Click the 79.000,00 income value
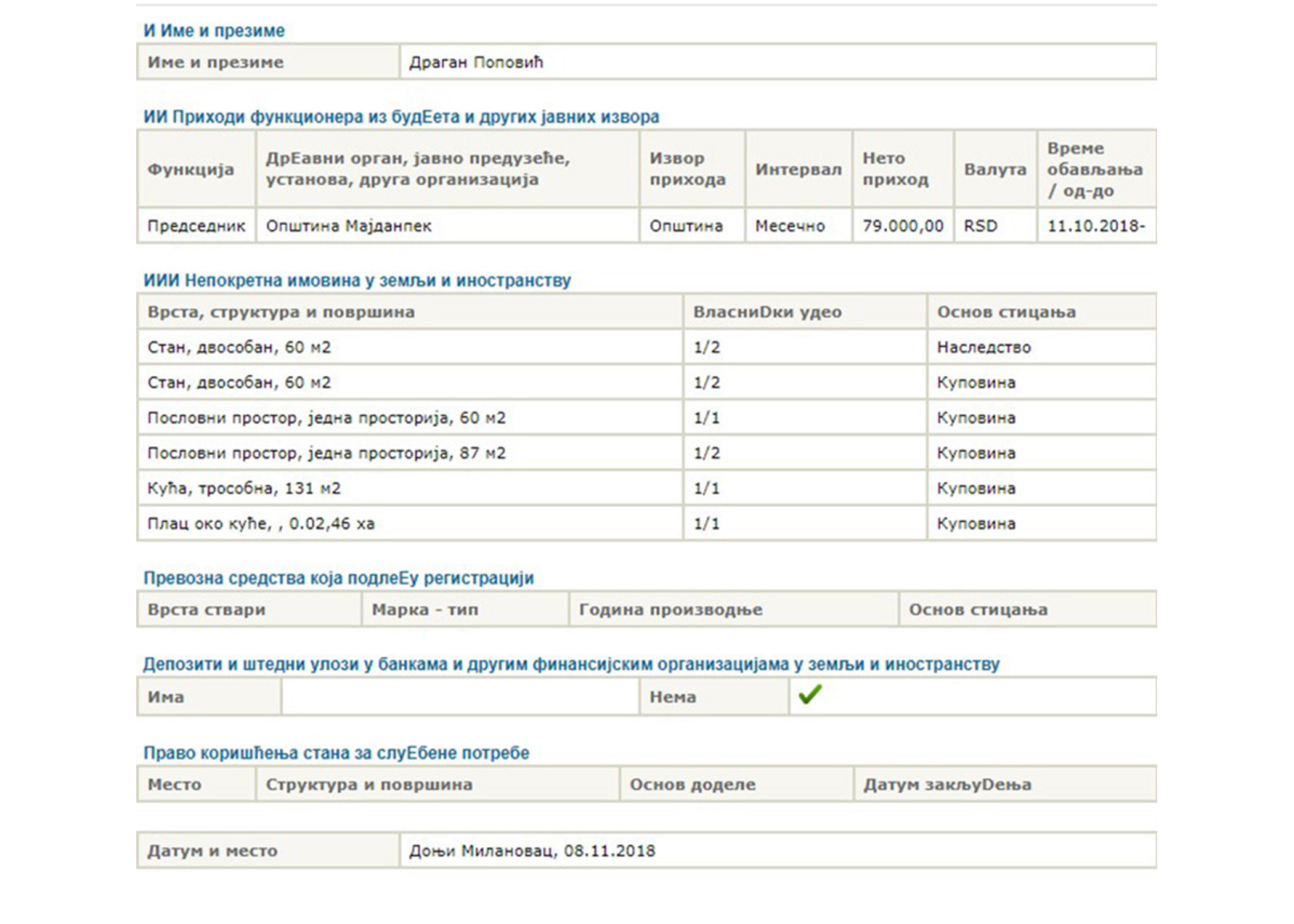 click(903, 226)
